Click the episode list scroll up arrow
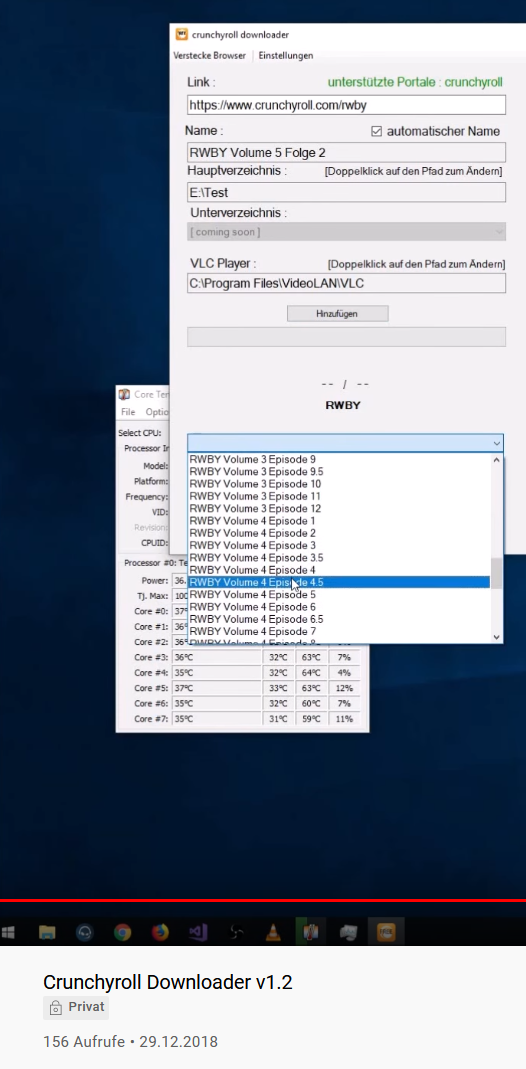This screenshot has width=526, height=1069. click(497, 460)
